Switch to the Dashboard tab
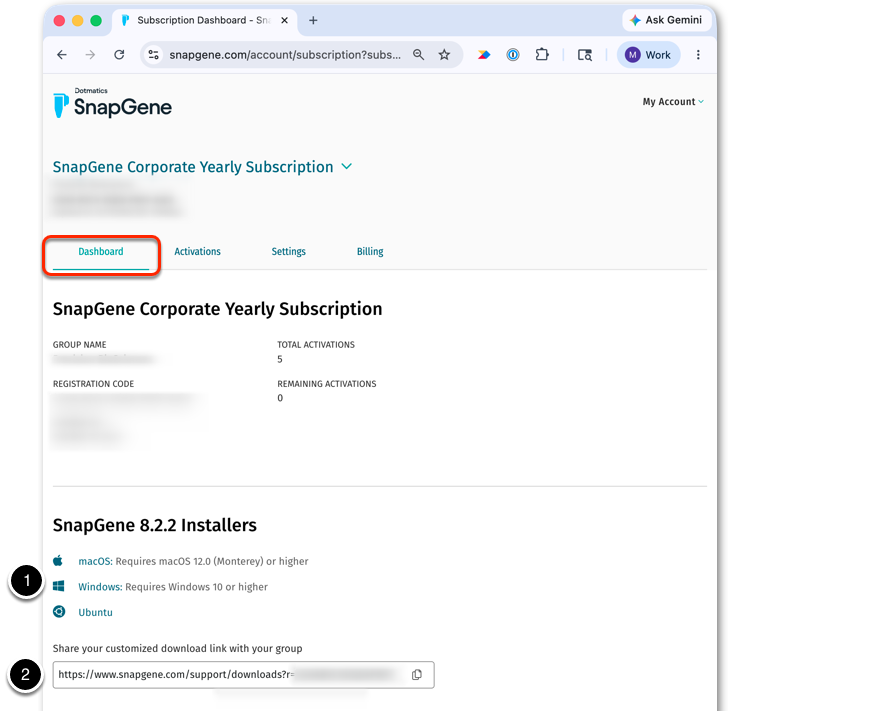Image resolution: width=878 pixels, height=711 pixels. click(x=101, y=252)
